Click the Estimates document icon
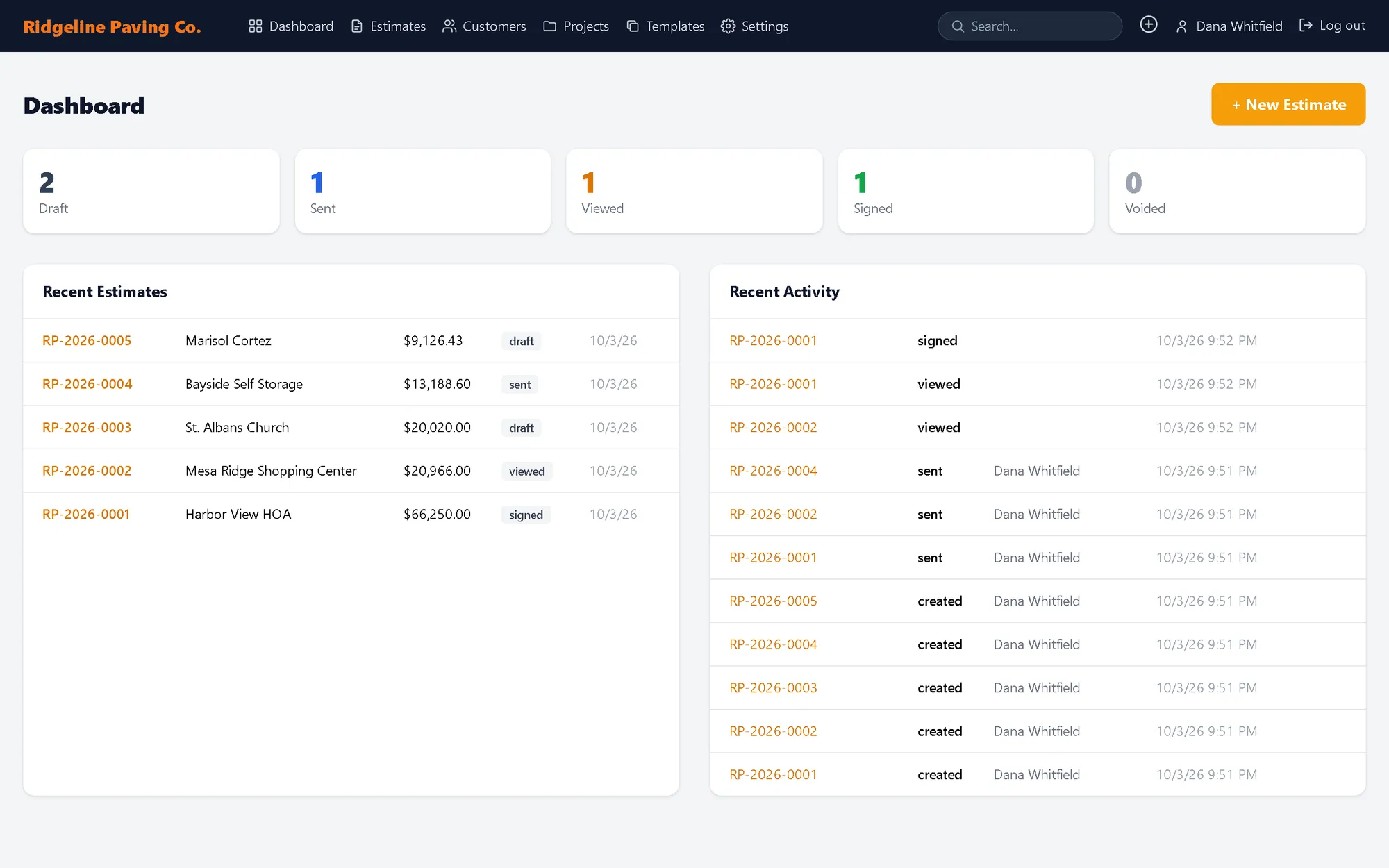The image size is (1389, 868). point(357,26)
